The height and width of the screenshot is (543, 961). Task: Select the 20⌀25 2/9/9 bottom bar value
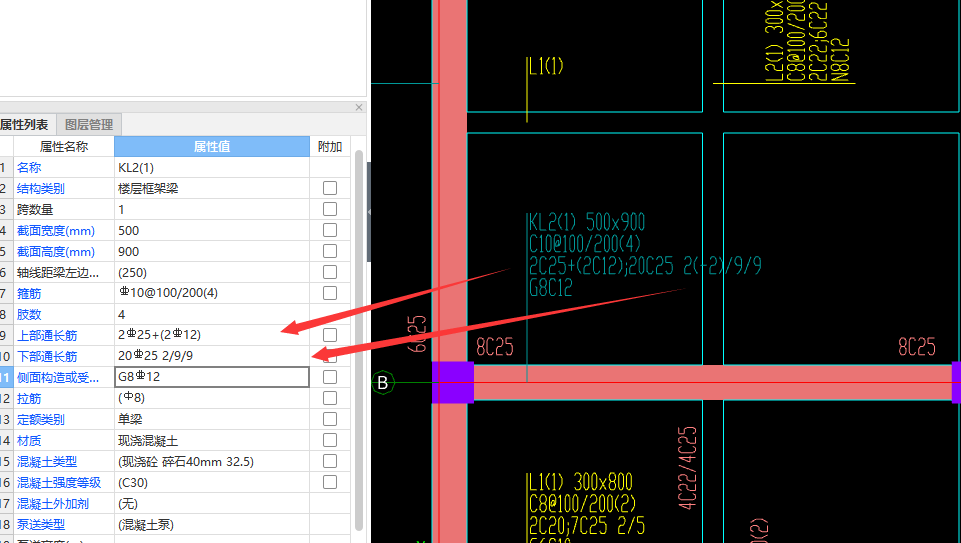pos(212,356)
